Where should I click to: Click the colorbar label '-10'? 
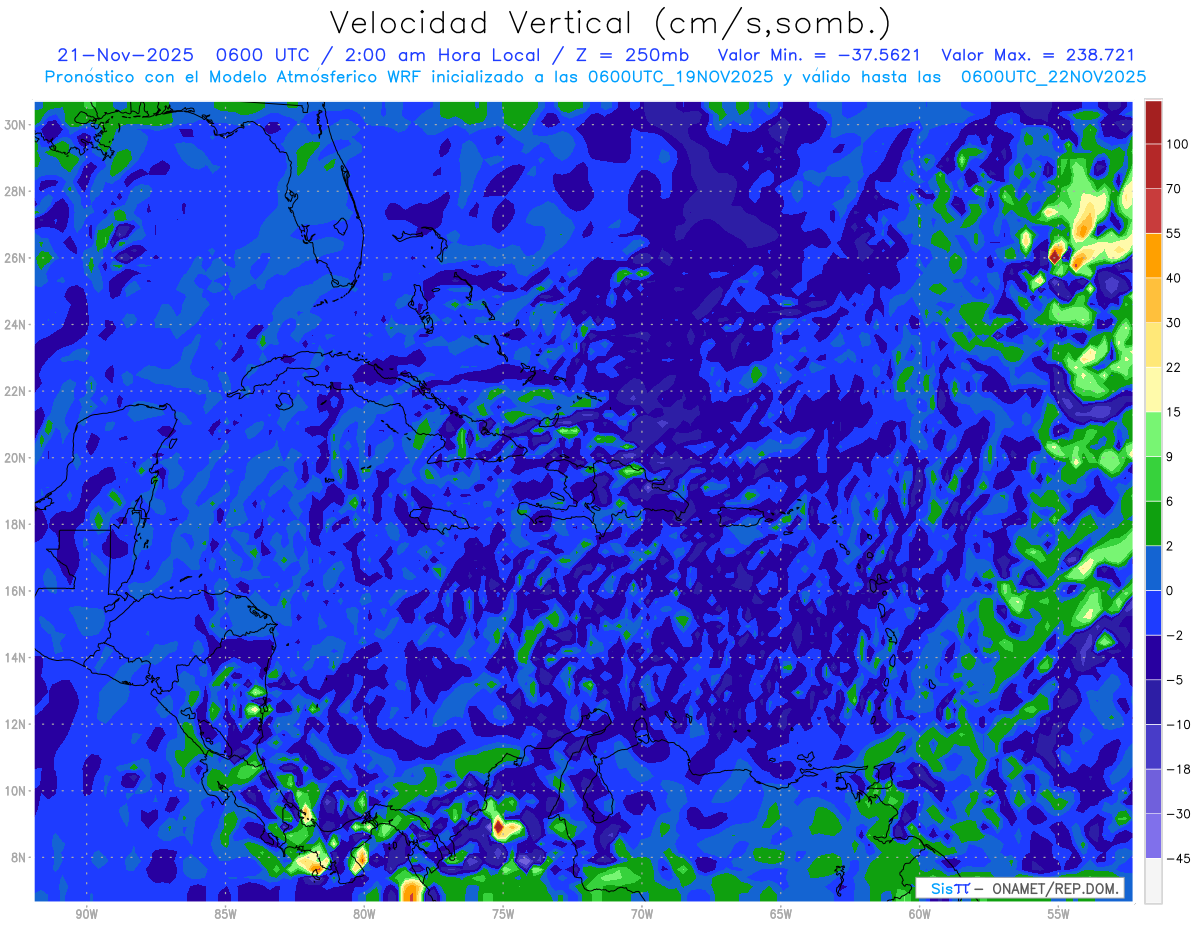[x=1177, y=724]
